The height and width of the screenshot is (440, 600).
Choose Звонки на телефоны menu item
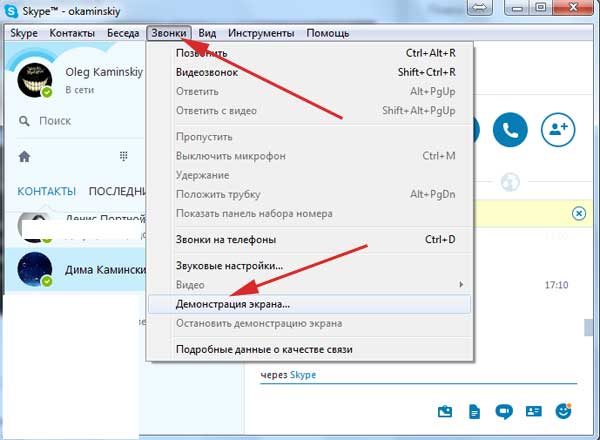(226, 240)
